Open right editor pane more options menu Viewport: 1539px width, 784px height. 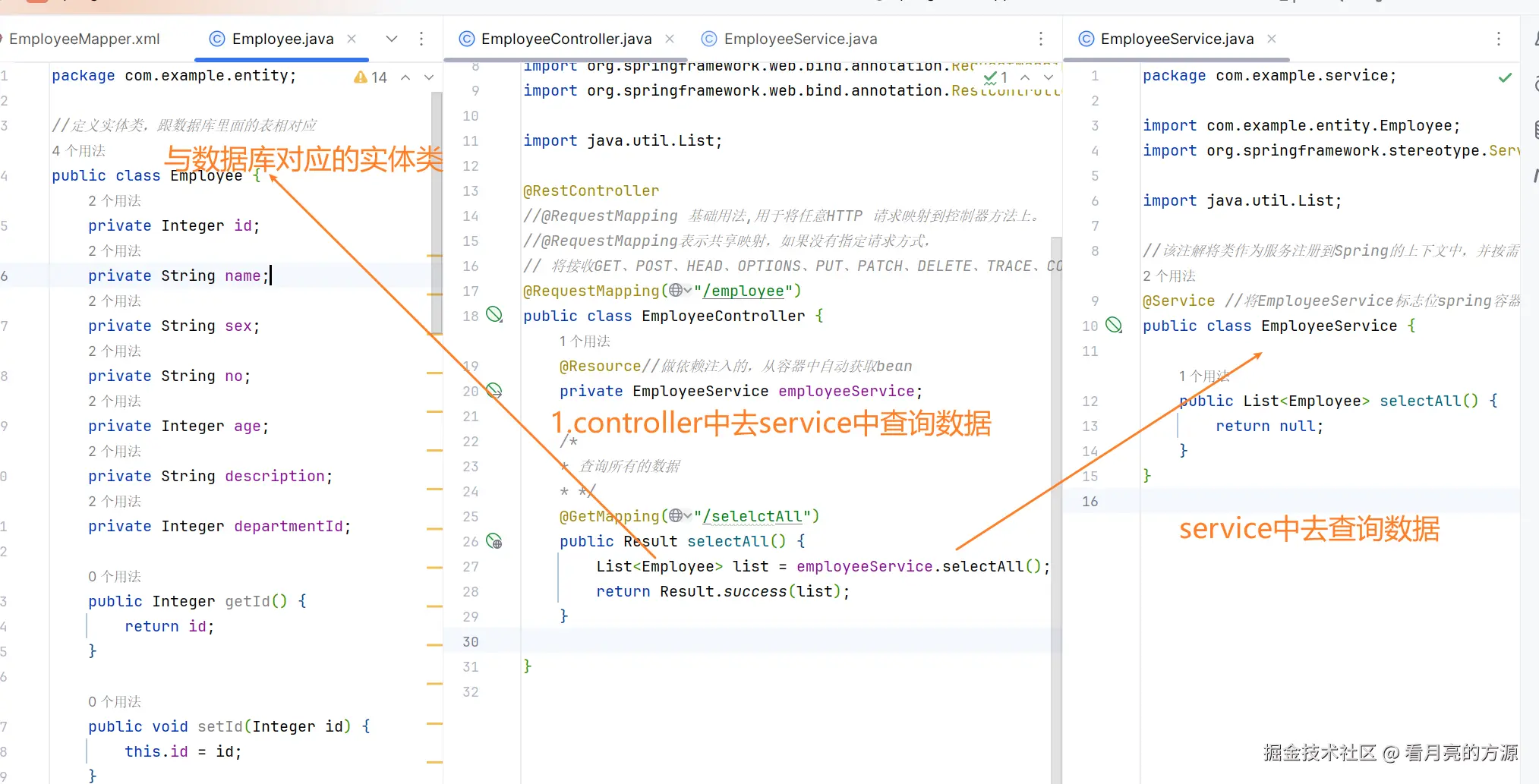pos(1499,39)
